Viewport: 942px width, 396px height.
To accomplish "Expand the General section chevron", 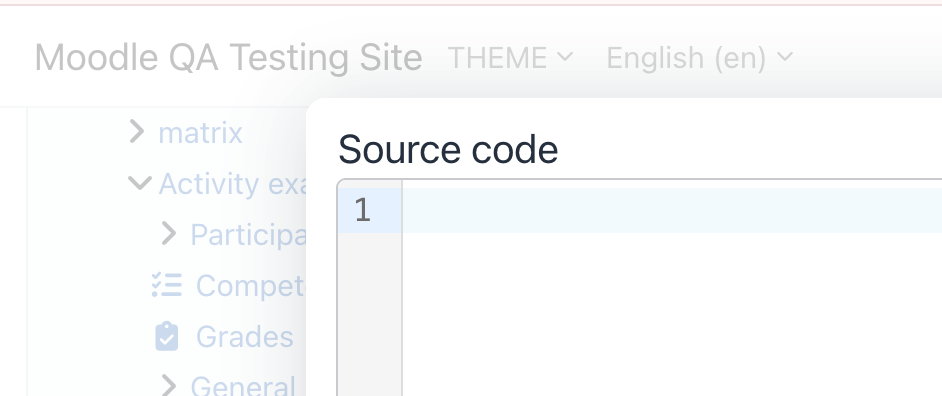I will point(169,385).
